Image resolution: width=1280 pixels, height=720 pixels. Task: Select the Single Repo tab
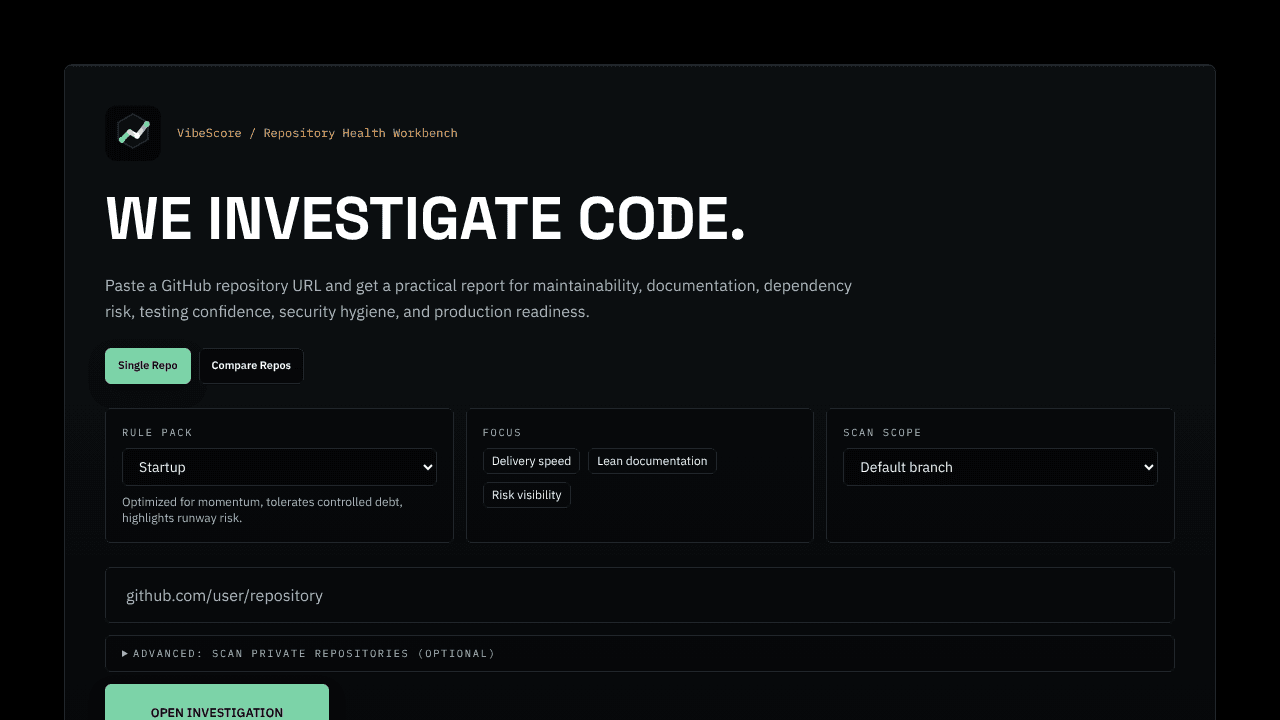148,366
